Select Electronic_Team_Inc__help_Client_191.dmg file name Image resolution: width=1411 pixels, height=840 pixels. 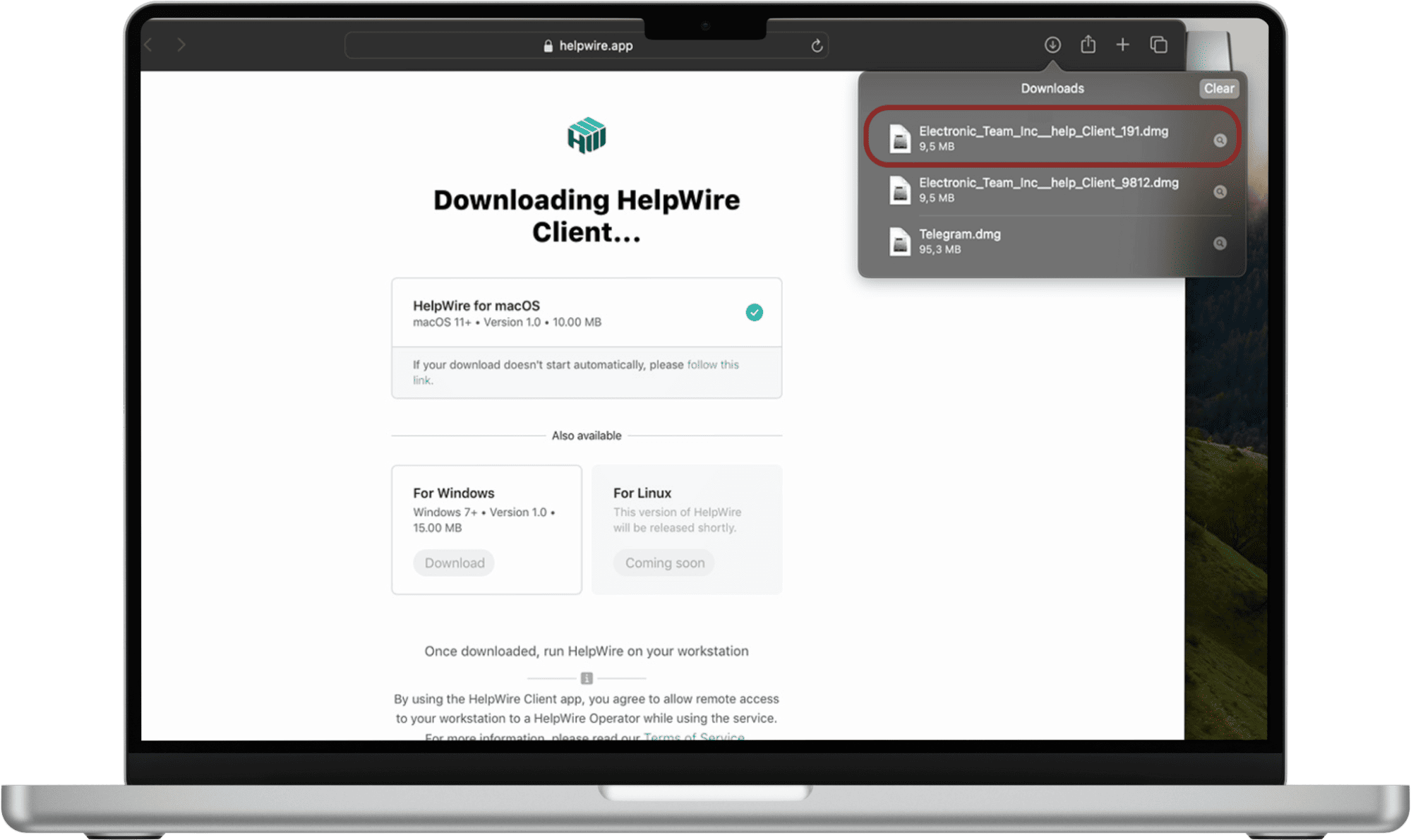pos(1043,131)
